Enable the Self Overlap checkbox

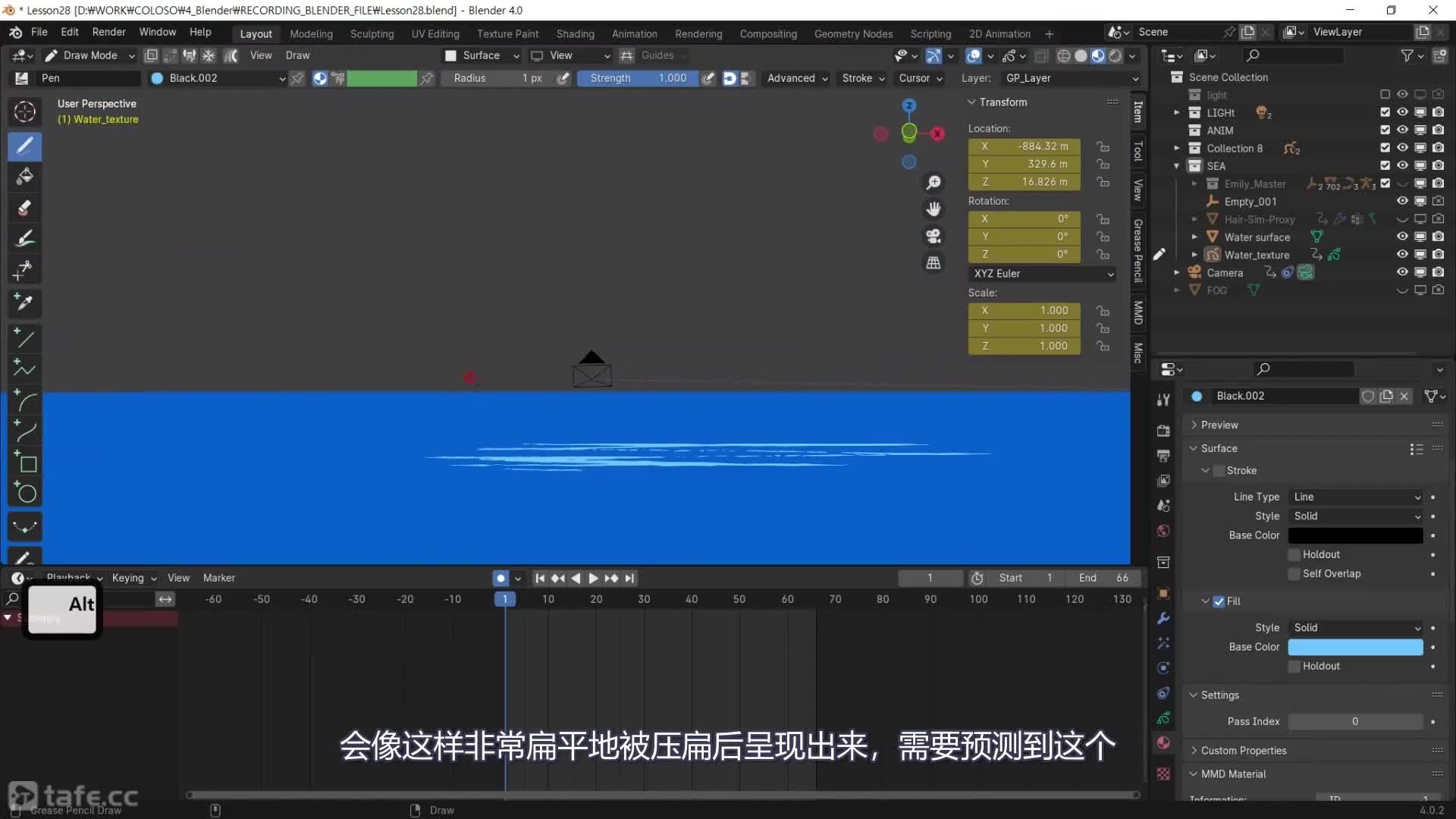tap(1294, 574)
